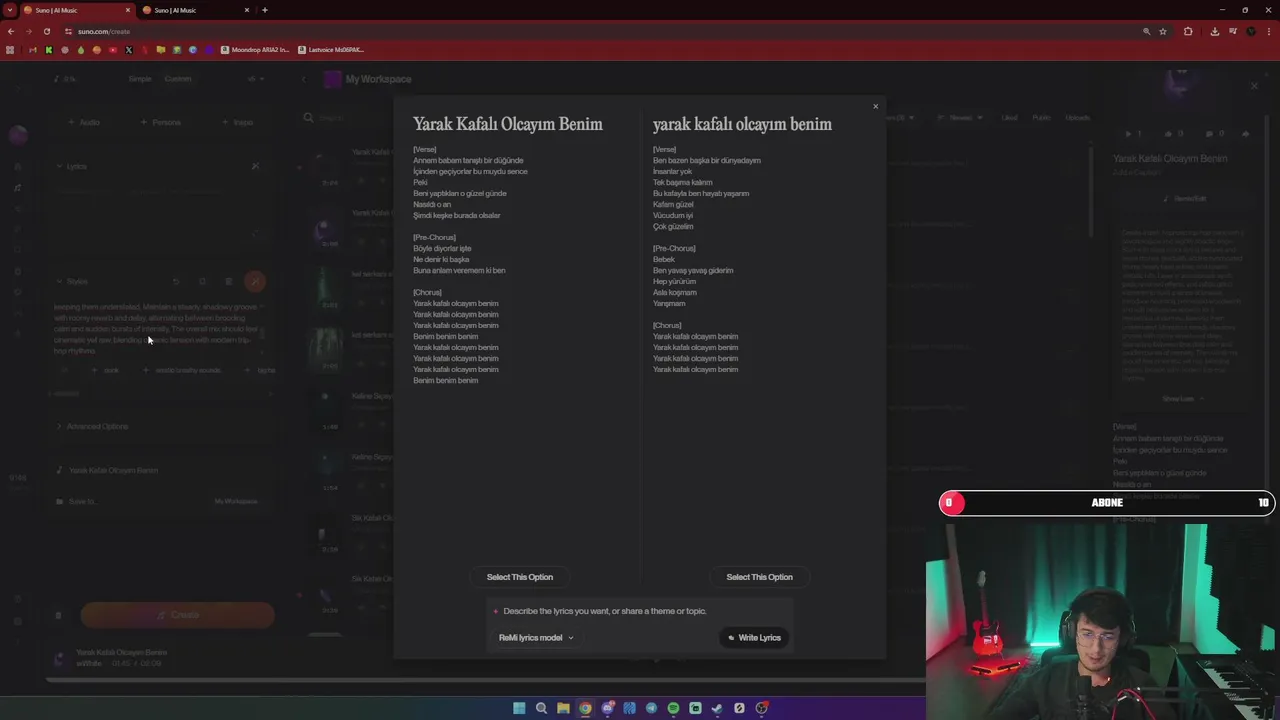Click the song title field in create panel
The height and width of the screenshot is (720, 1280).
tap(160, 470)
